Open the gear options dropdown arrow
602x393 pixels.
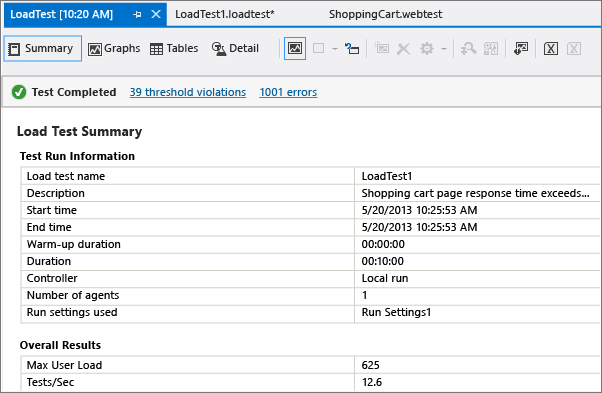(x=444, y=49)
